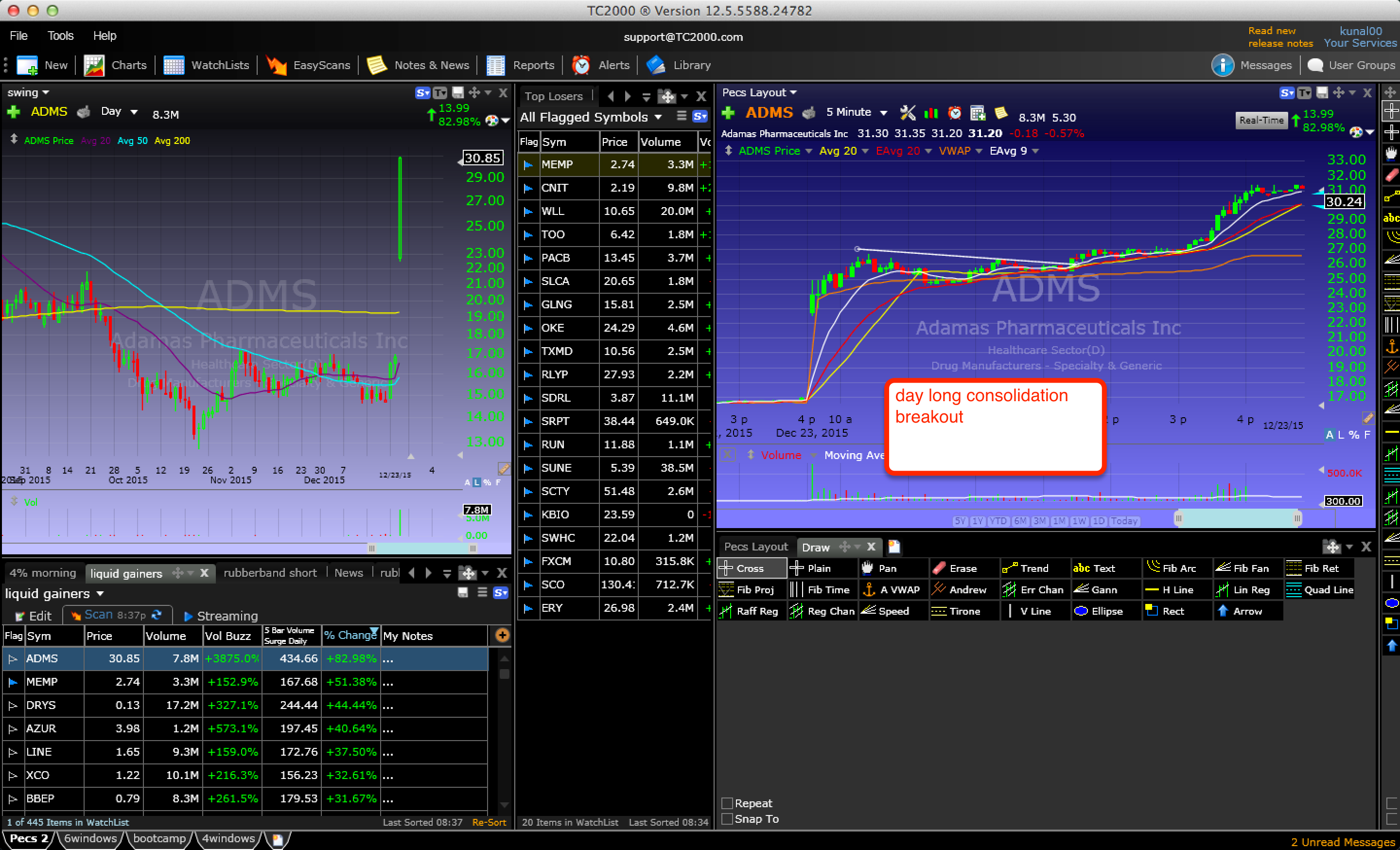1400x850 pixels.
Task: Select the Pan hand tool
Action: (x=892, y=567)
